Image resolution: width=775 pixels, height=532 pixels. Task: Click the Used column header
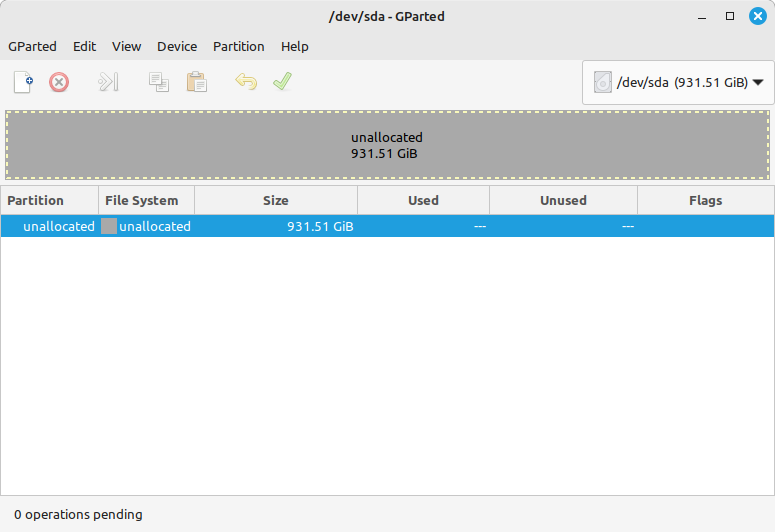424,200
